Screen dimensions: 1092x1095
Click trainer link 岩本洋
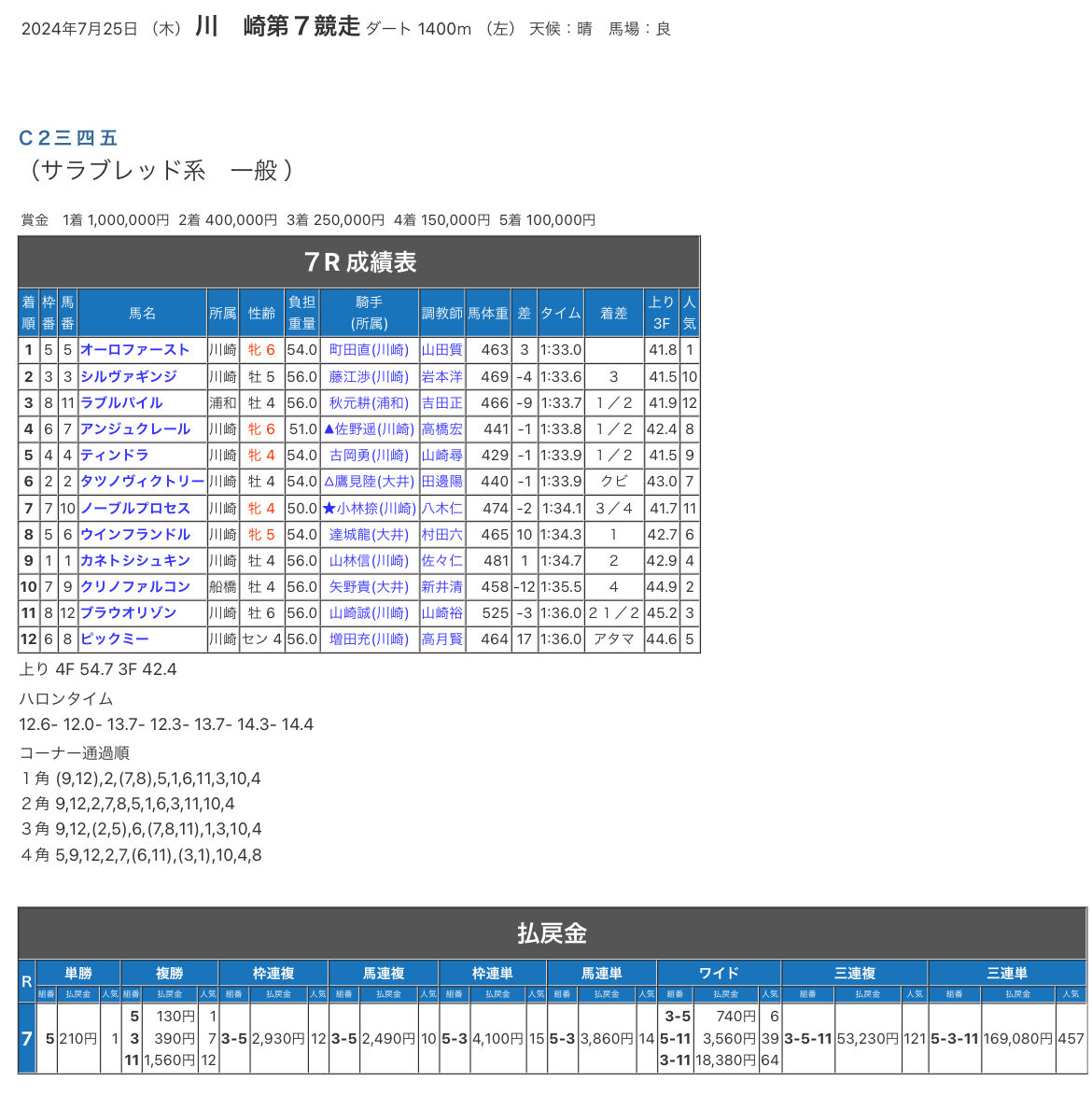point(441,376)
